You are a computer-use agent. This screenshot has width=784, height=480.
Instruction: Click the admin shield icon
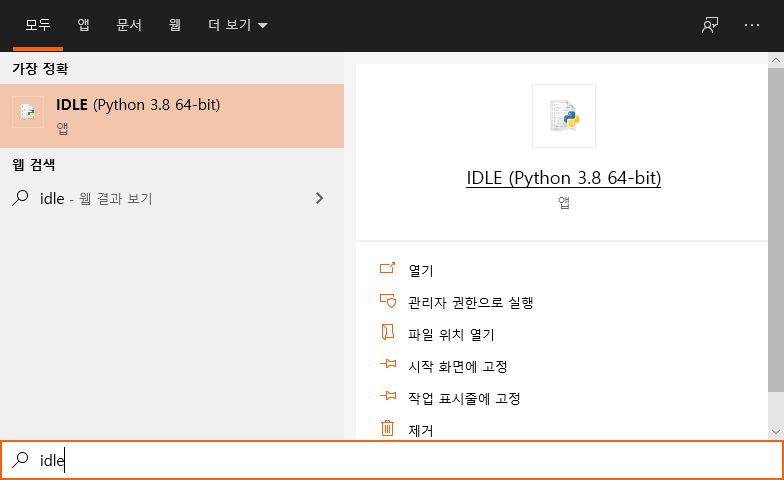click(388, 300)
